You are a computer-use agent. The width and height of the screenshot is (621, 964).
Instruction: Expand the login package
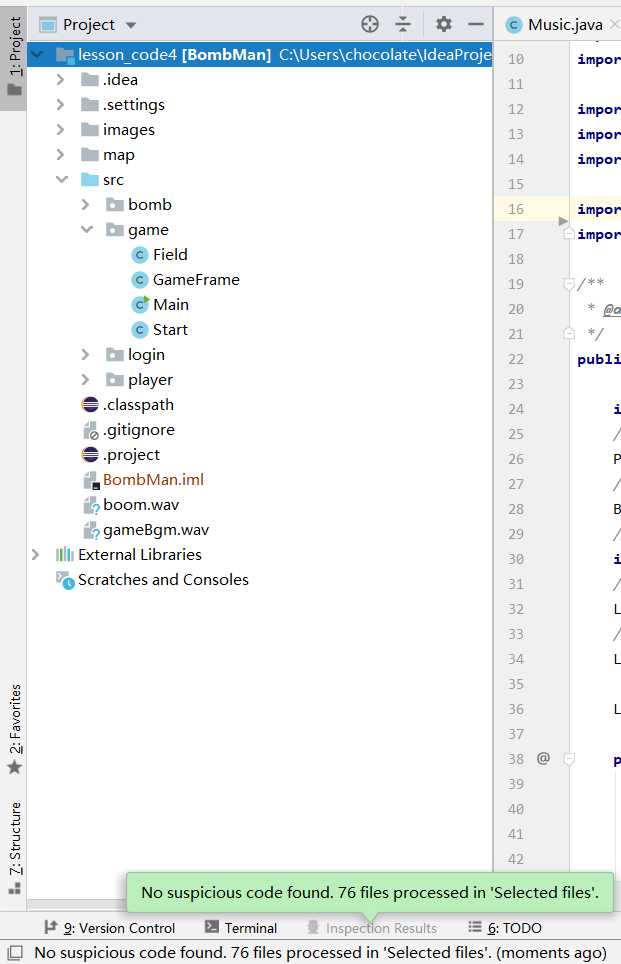(85, 355)
